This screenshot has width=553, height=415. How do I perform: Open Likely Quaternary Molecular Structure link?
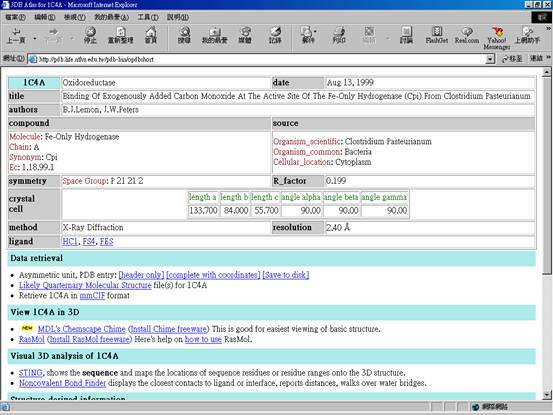coord(85,285)
